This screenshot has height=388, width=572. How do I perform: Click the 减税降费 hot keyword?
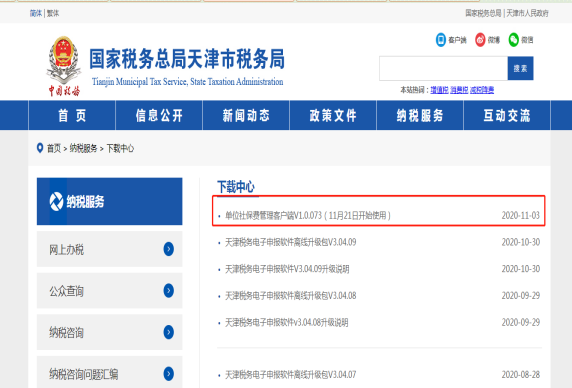pyautogui.click(x=482, y=90)
